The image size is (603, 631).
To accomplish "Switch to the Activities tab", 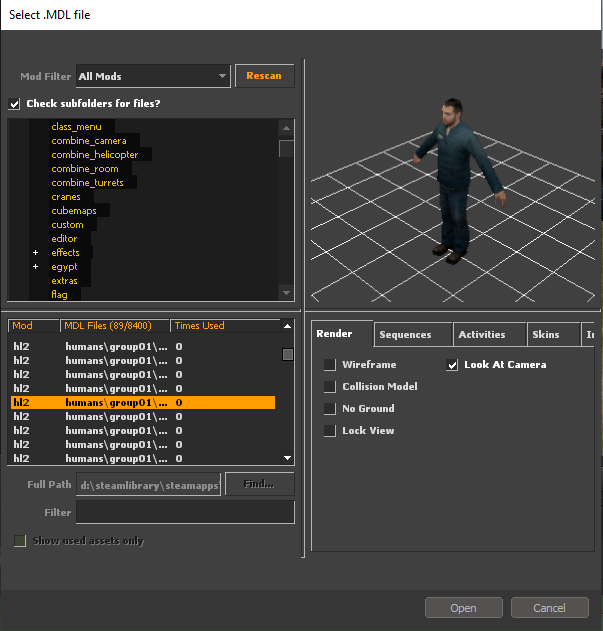I will pyautogui.click(x=490, y=334).
